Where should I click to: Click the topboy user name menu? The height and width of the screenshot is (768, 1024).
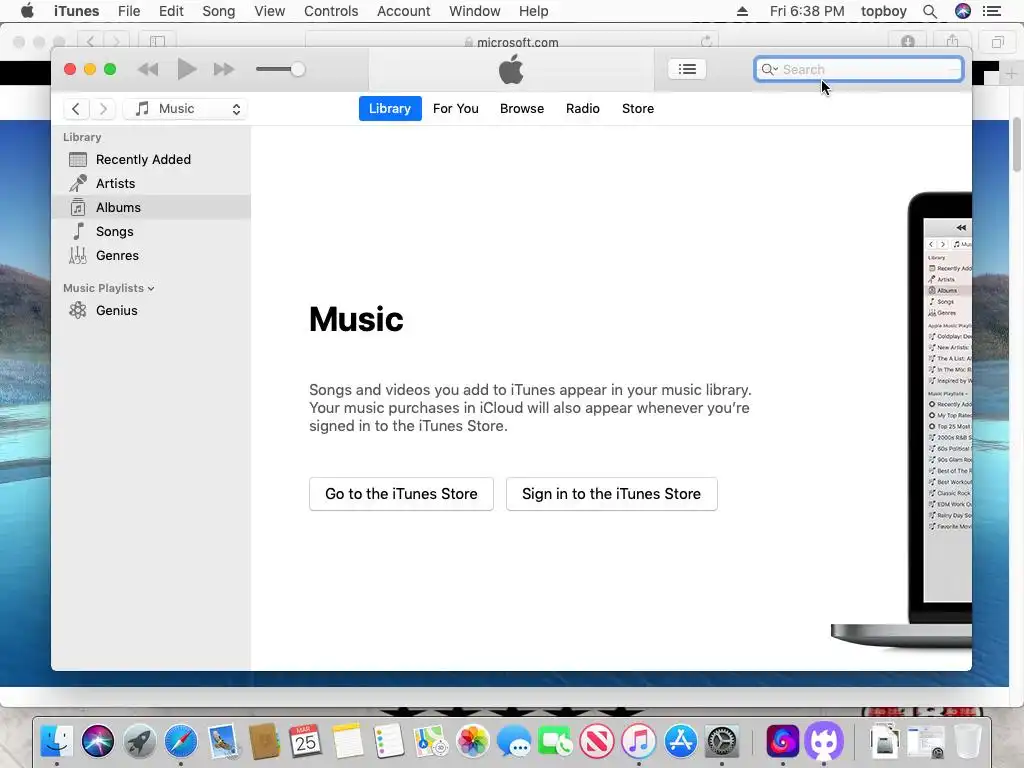884,11
